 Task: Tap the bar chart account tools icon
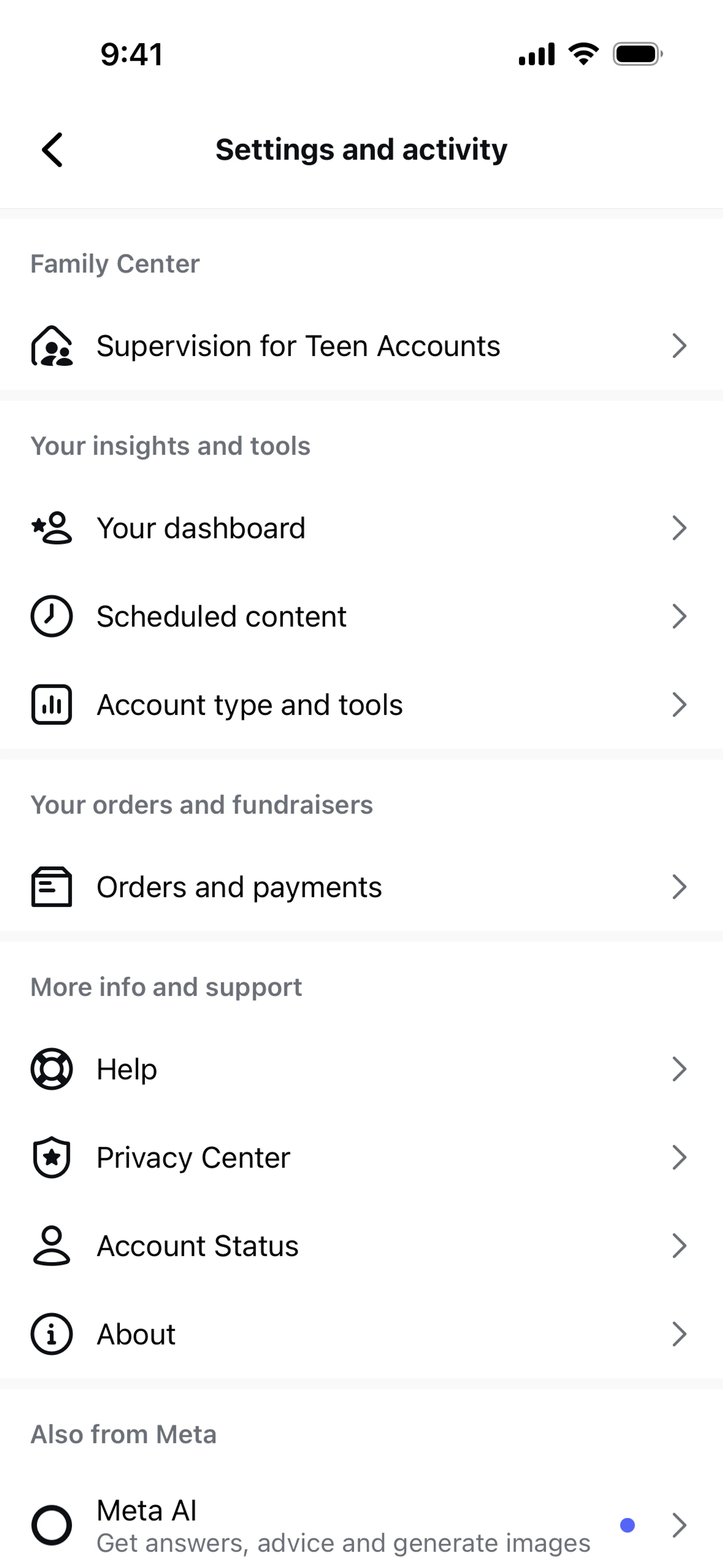click(52, 704)
